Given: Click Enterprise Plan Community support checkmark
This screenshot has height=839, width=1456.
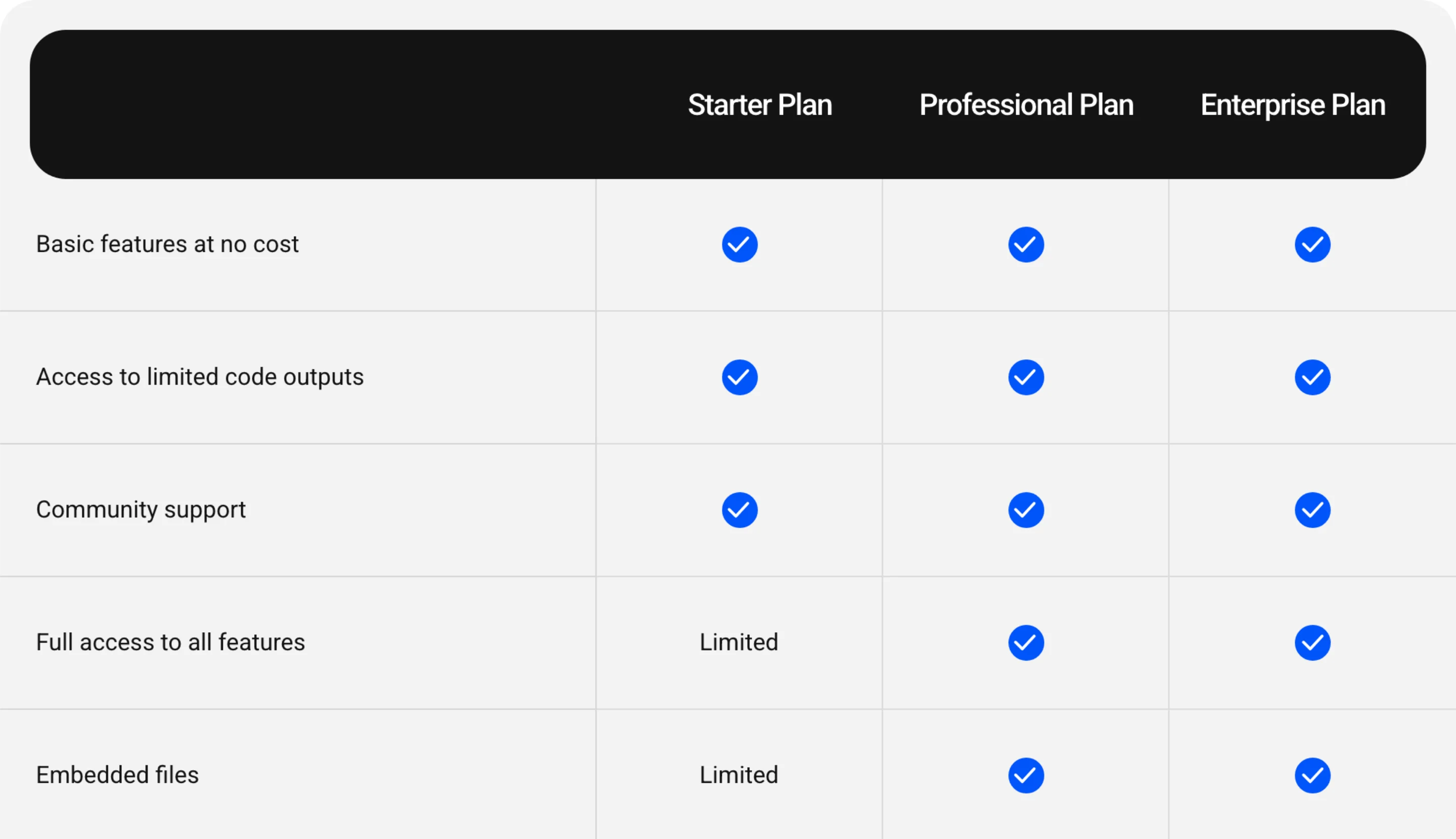Looking at the screenshot, I should point(1312,510).
